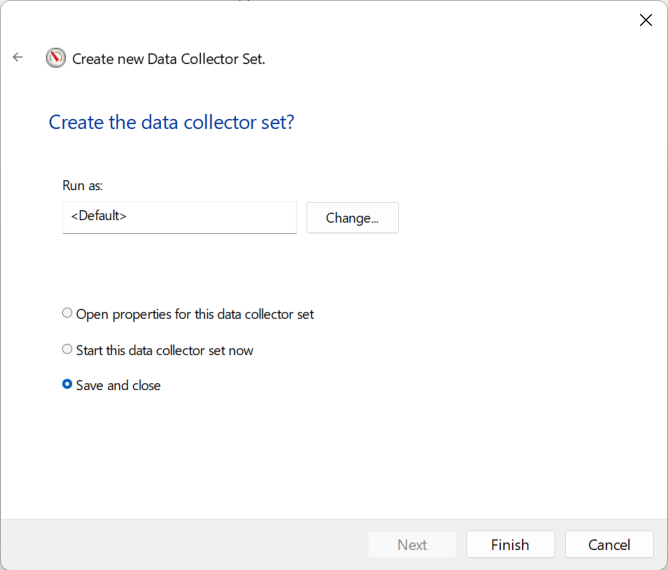Click the 'Save and close' label text
This screenshot has height=570, width=668.
(x=118, y=385)
